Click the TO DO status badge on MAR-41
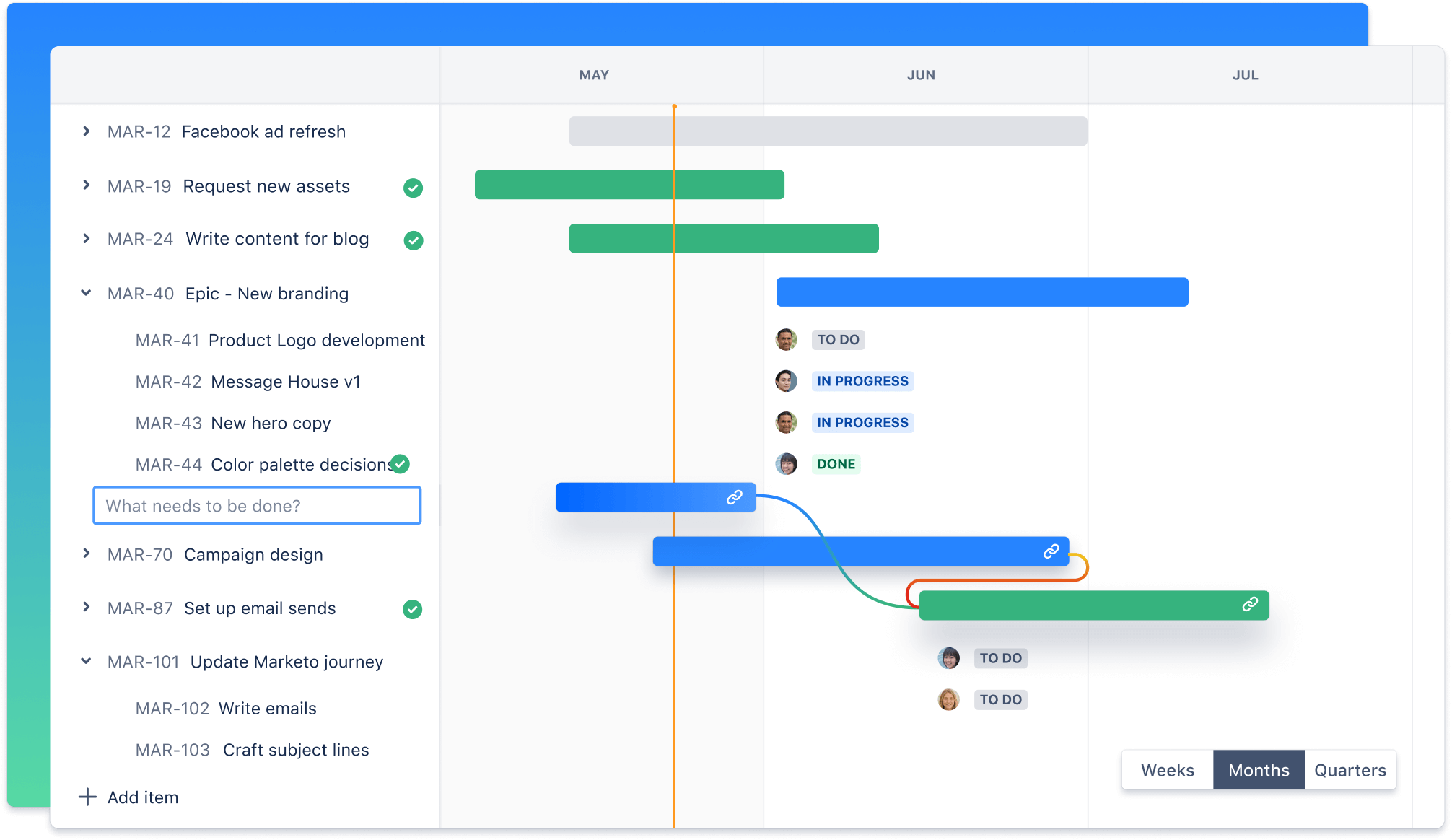The height and width of the screenshot is (840, 1452). tap(839, 340)
